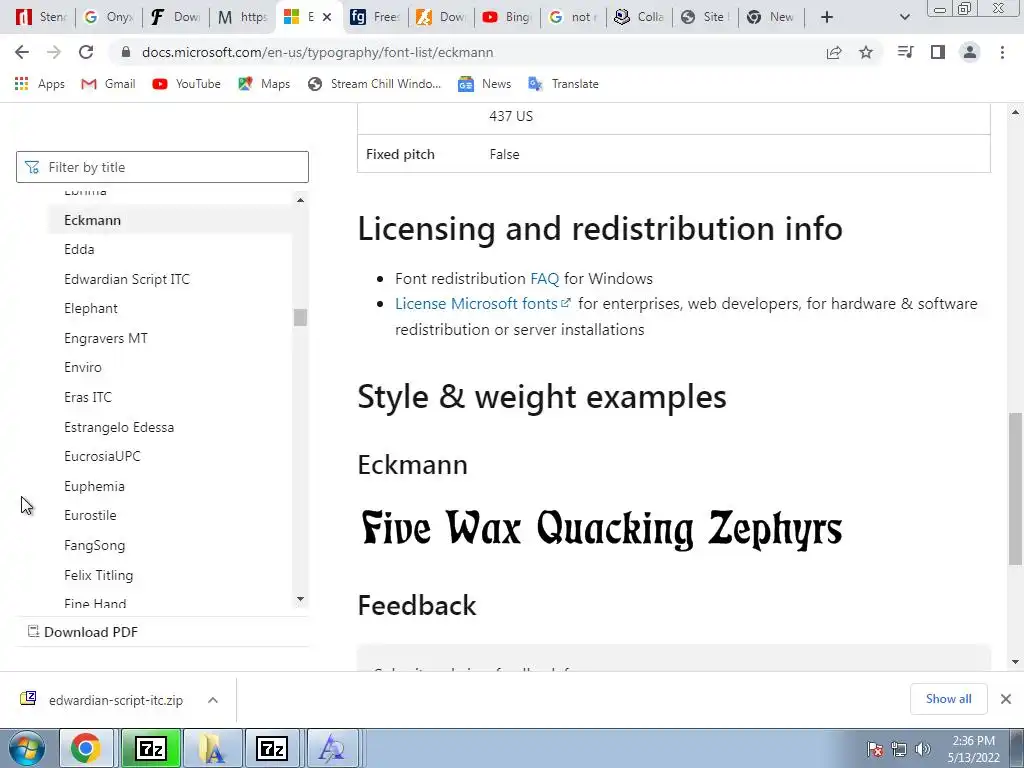Click the taskbar clock showing 2:36 PM

(973, 749)
